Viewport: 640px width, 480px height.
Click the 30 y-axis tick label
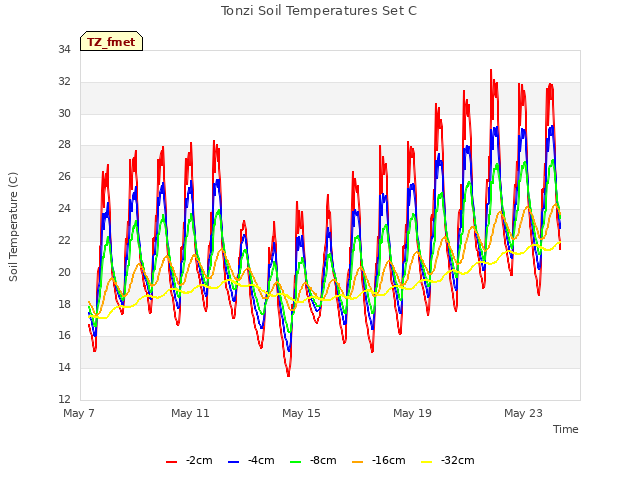(64, 113)
